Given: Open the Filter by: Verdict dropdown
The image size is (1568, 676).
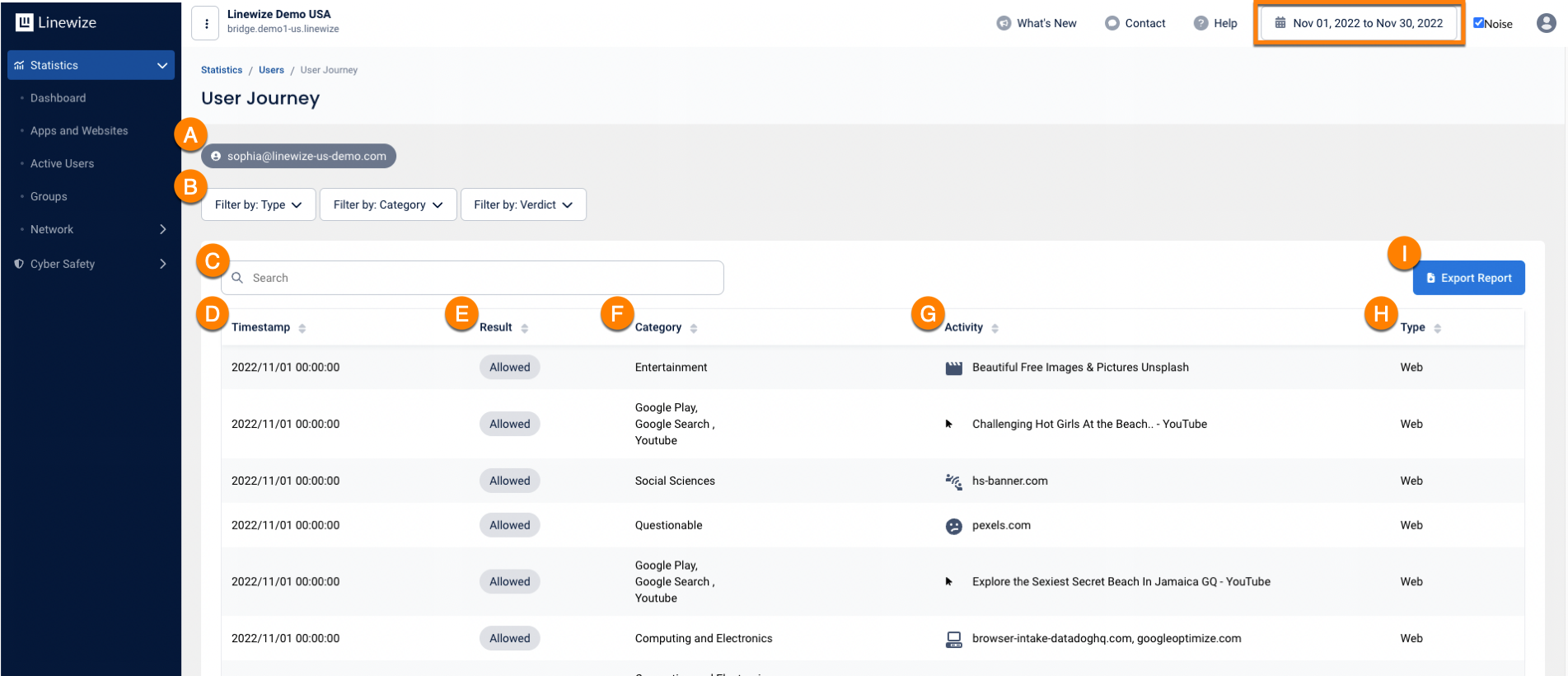Looking at the screenshot, I should pyautogui.click(x=523, y=204).
